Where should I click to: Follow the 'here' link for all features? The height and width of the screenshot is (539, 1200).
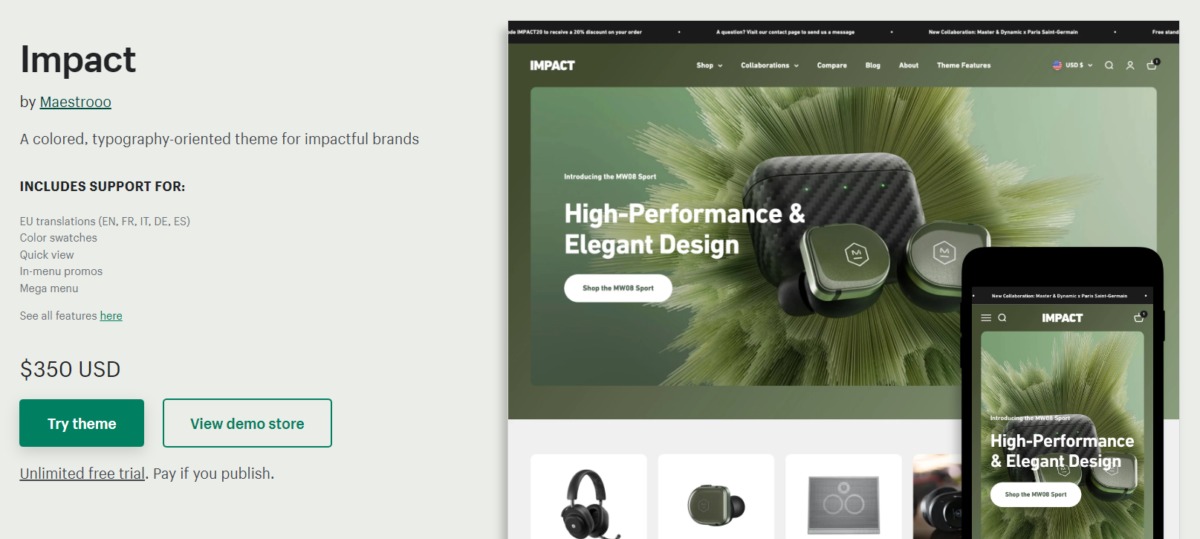(111, 316)
